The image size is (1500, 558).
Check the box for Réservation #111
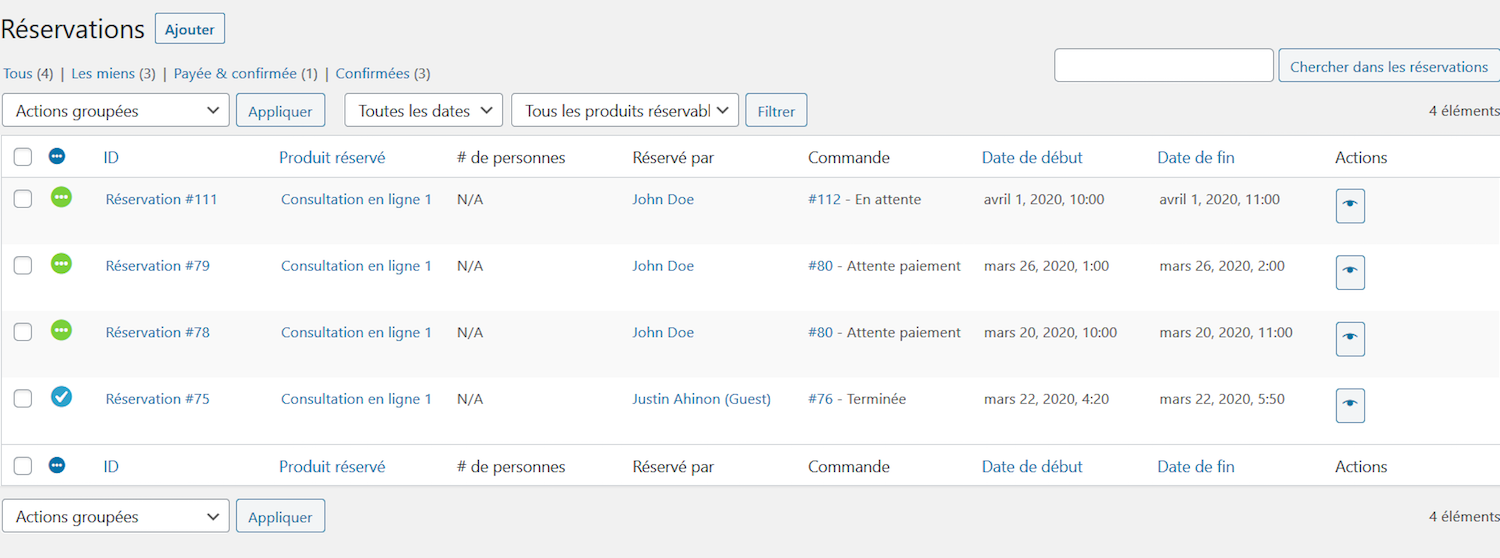23,199
